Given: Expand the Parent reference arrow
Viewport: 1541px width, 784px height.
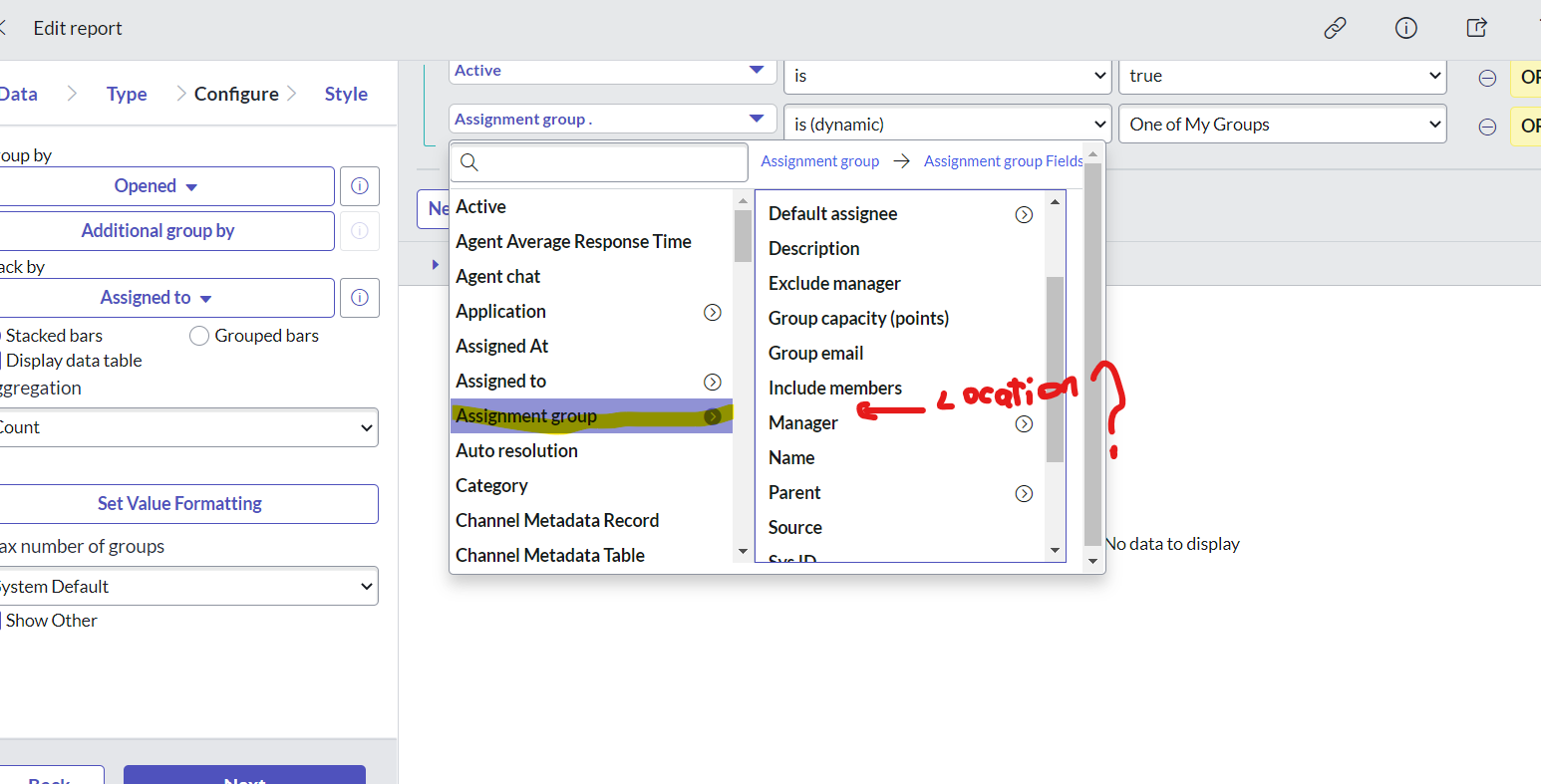Looking at the screenshot, I should click(x=1024, y=493).
